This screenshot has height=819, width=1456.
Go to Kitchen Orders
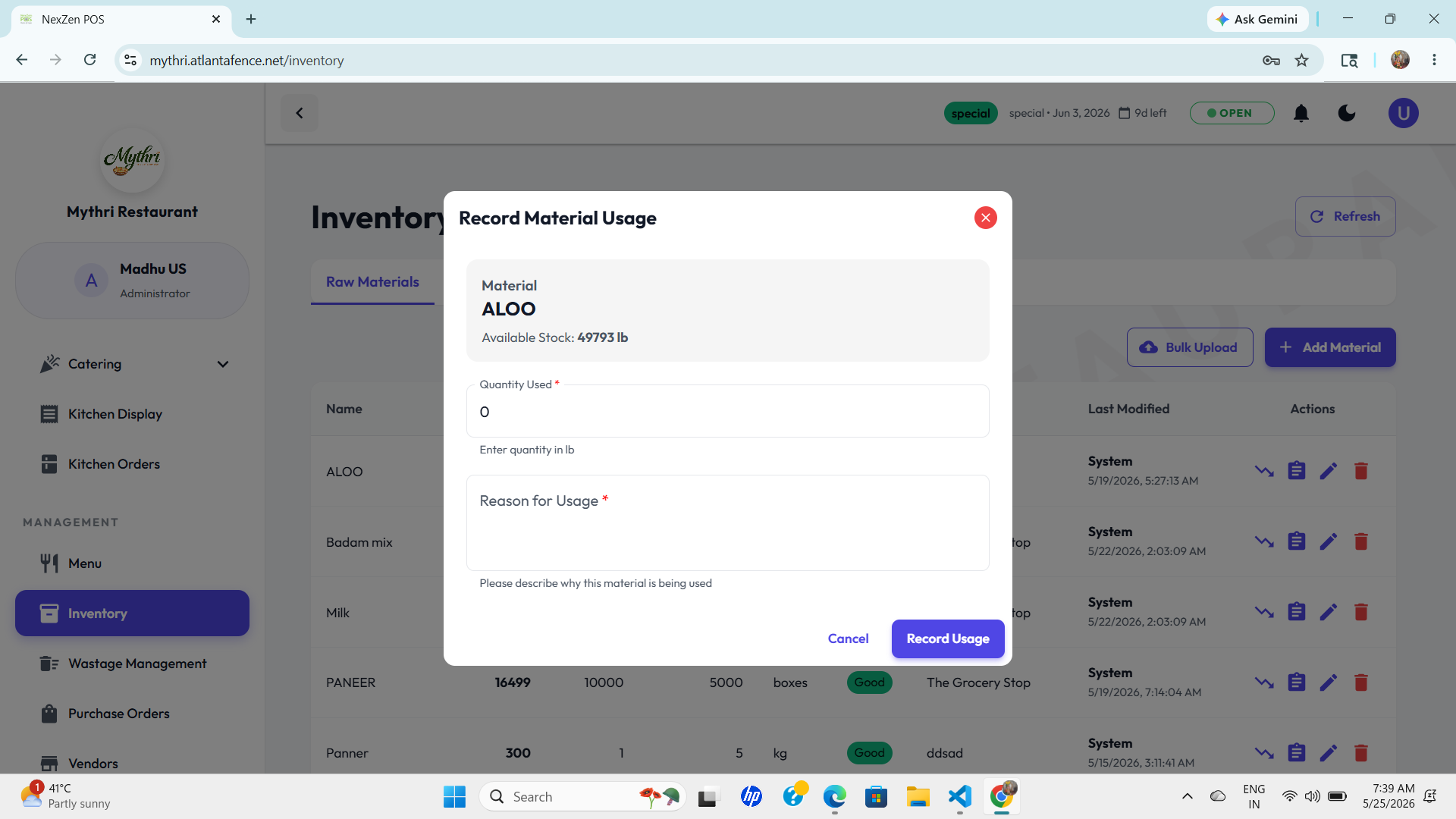[133, 464]
